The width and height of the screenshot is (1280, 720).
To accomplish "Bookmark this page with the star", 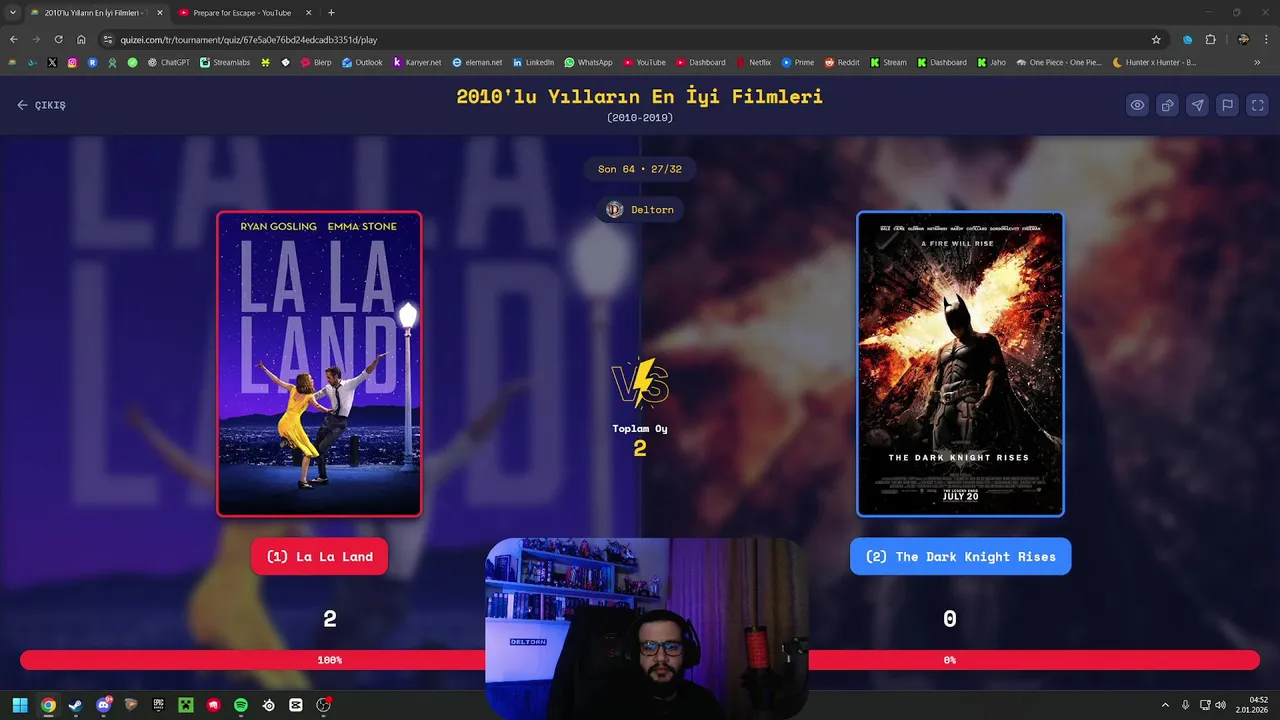I will pos(1156,40).
